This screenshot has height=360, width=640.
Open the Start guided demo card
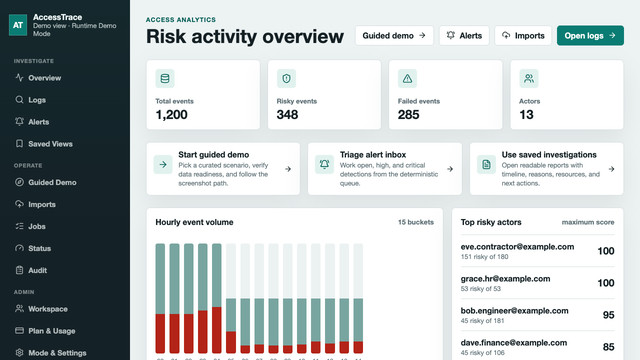coord(223,169)
